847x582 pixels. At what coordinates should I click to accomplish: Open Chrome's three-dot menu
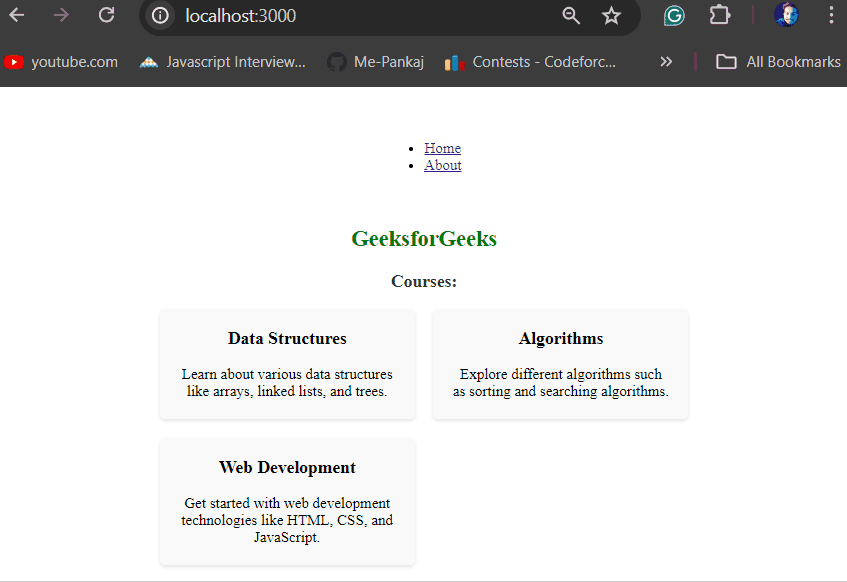[831, 15]
